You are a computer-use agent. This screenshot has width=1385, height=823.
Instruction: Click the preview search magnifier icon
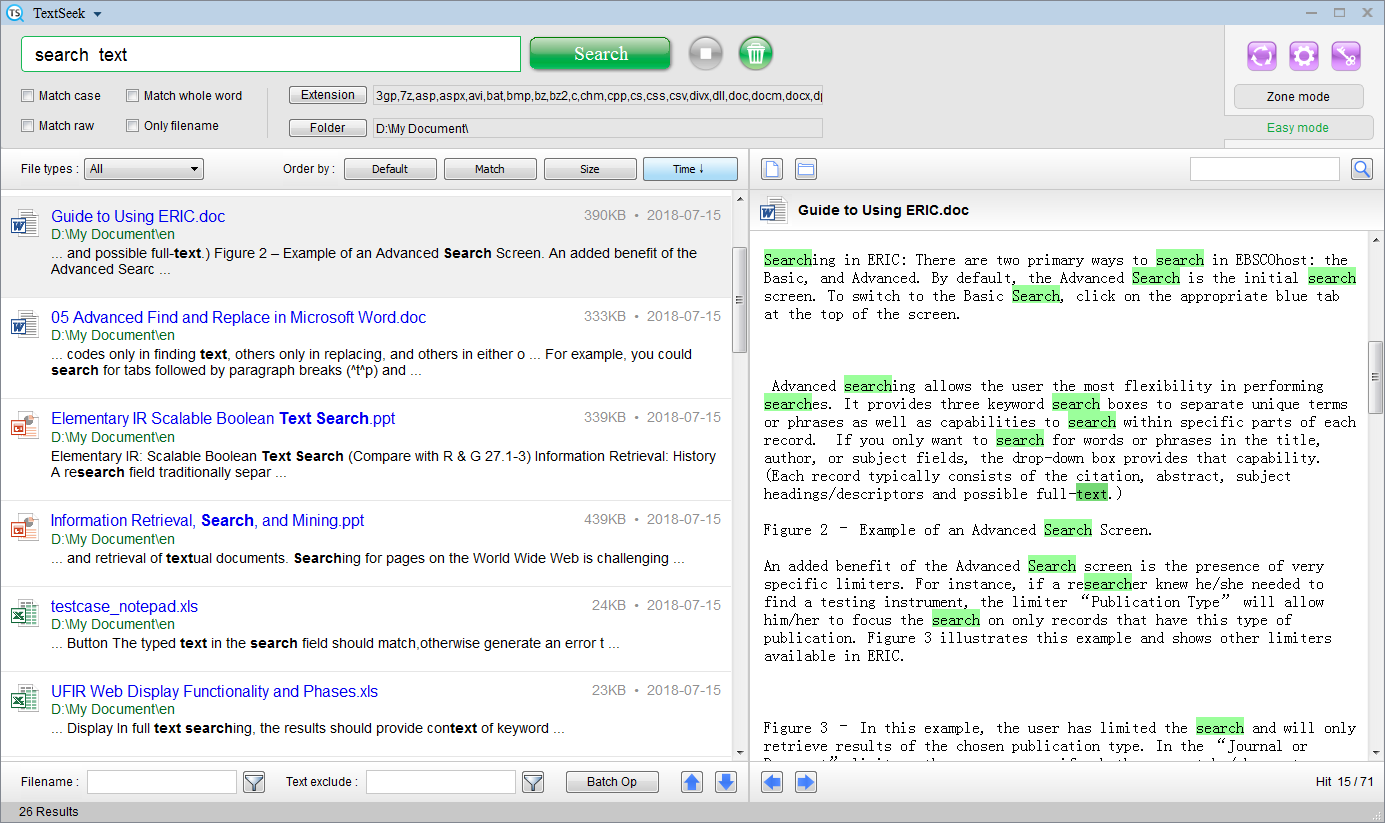point(1361,169)
